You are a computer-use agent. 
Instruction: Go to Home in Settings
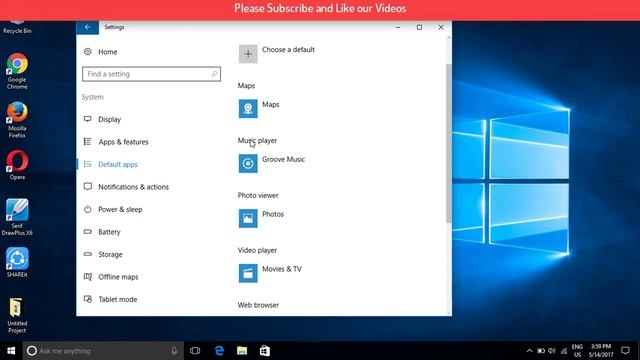tap(108, 52)
